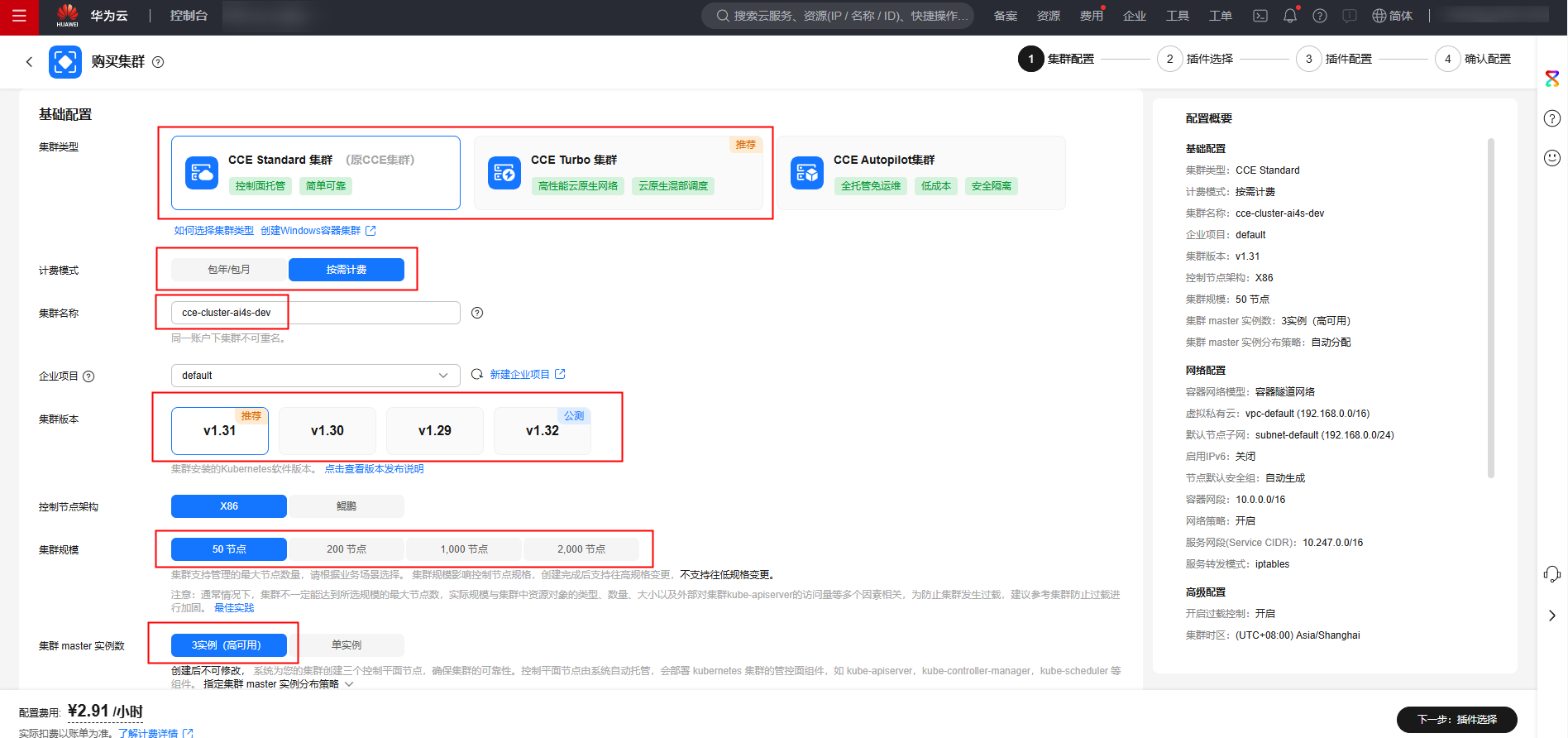Select X86 control node architecture
1568x738 pixels.
click(x=229, y=506)
